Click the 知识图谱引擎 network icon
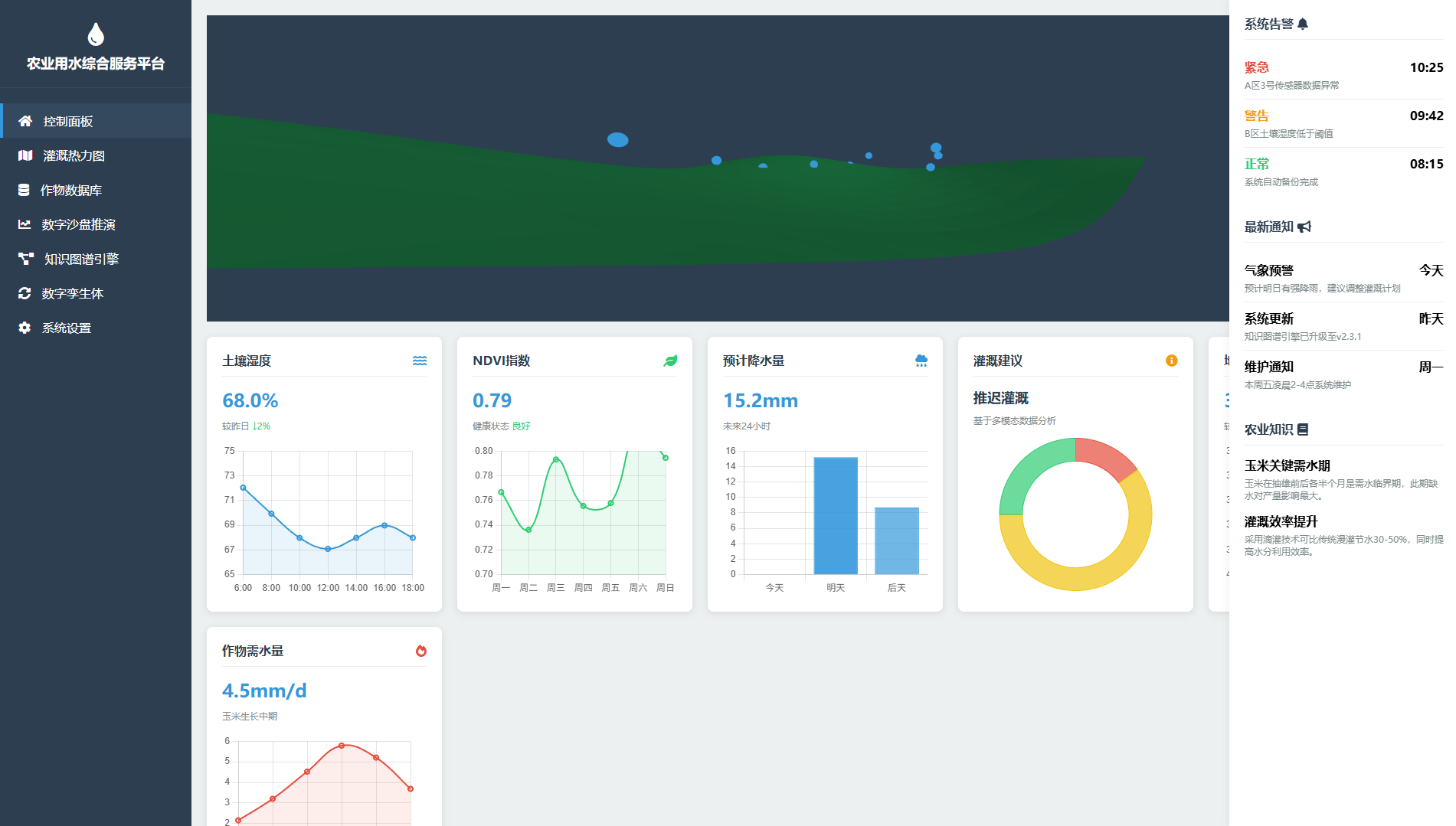 pyautogui.click(x=25, y=259)
